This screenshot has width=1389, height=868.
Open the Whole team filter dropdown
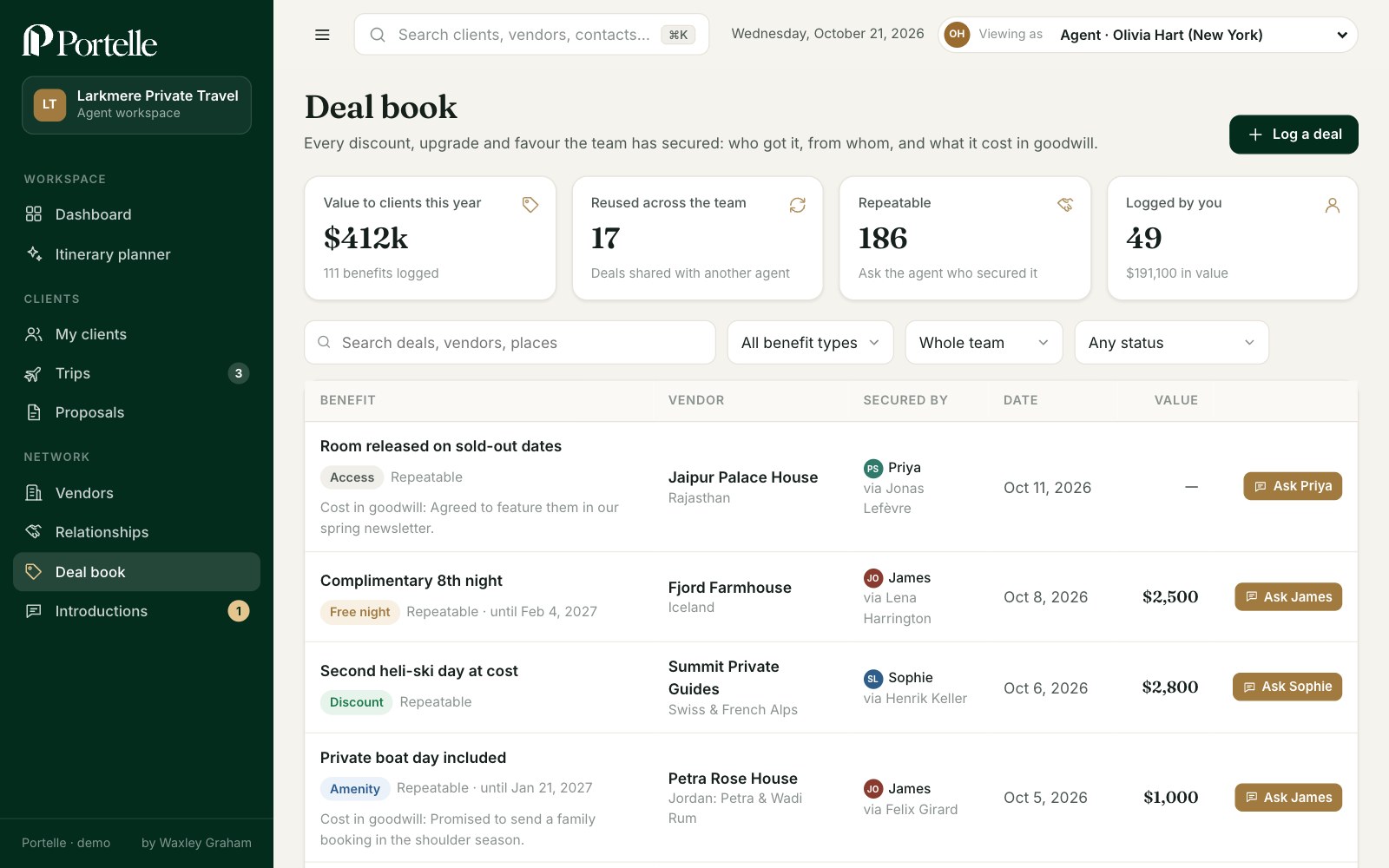(x=984, y=343)
